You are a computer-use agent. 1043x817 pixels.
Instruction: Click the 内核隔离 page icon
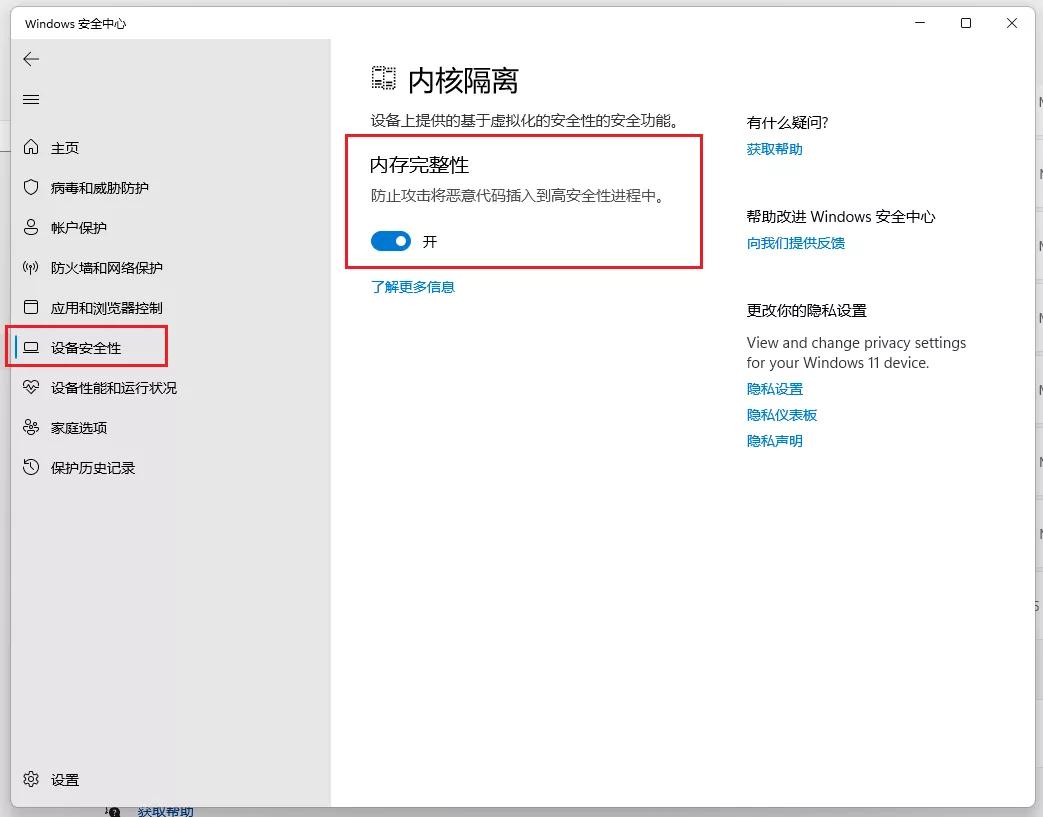(x=383, y=77)
